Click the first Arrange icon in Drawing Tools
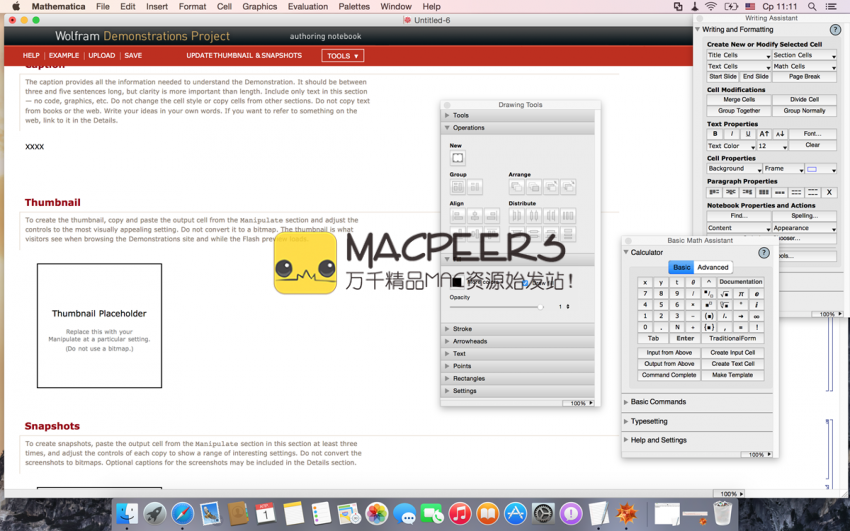The height and width of the screenshot is (531, 850). pos(517,187)
